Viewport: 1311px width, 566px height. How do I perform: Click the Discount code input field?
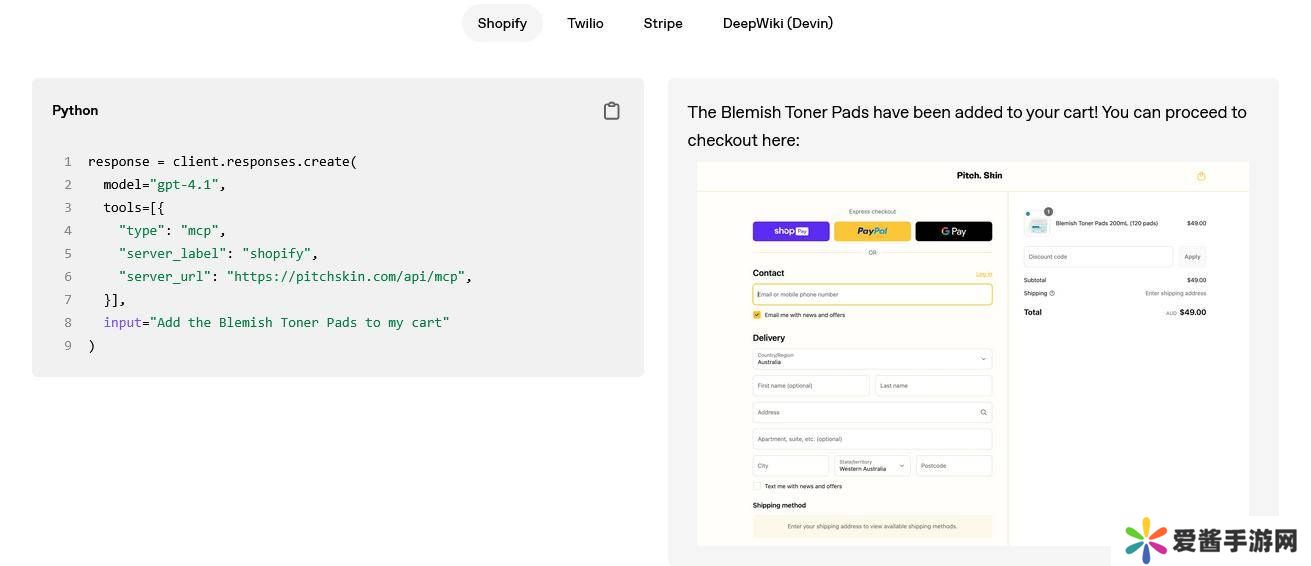[1097, 257]
